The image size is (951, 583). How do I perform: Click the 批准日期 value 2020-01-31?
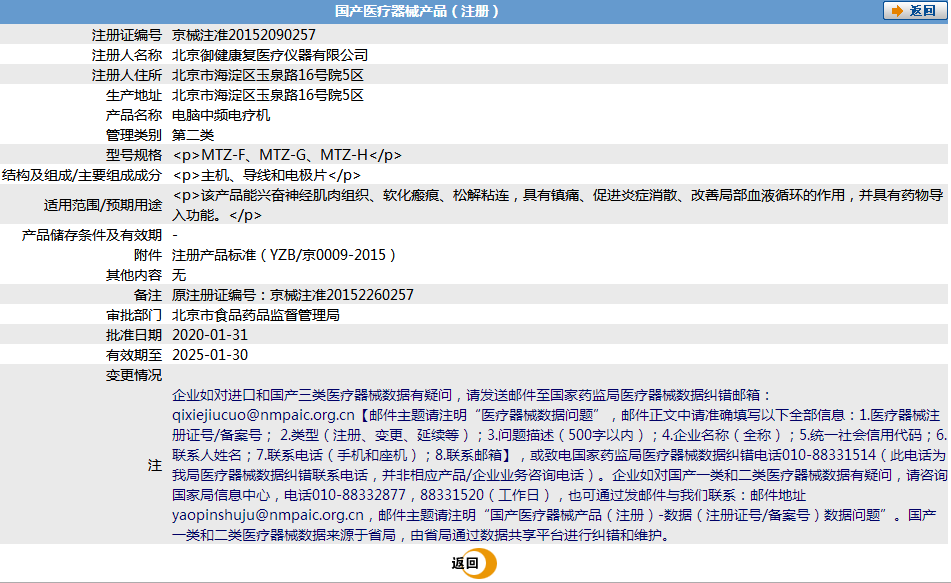coord(210,335)
